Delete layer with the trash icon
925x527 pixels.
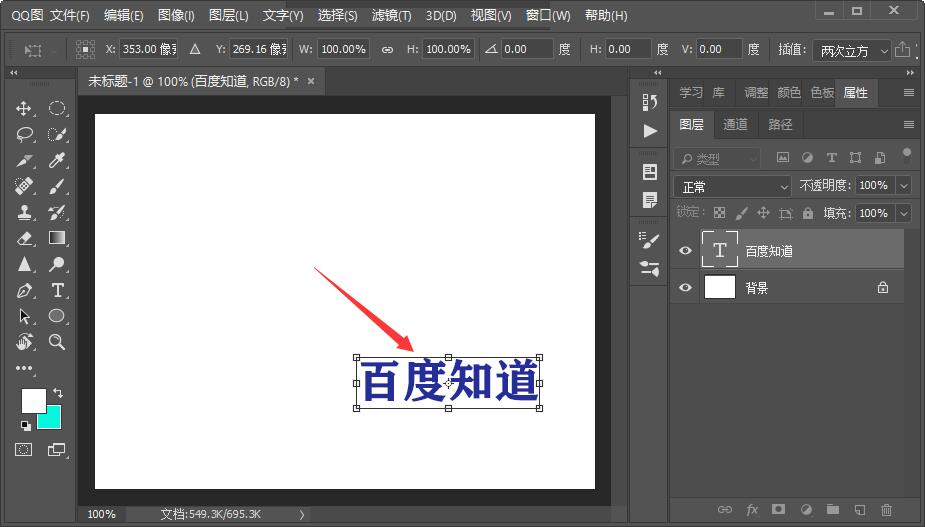click(886, 510)
